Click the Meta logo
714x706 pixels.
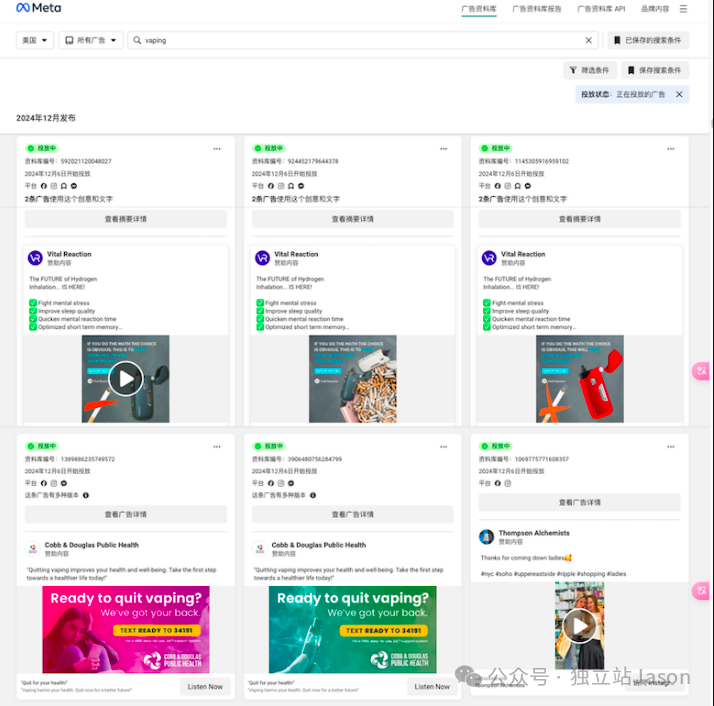39,8
